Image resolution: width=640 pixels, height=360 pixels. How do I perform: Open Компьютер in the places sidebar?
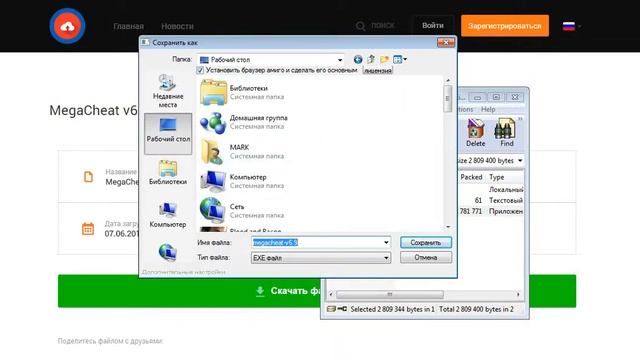(168, 216)
